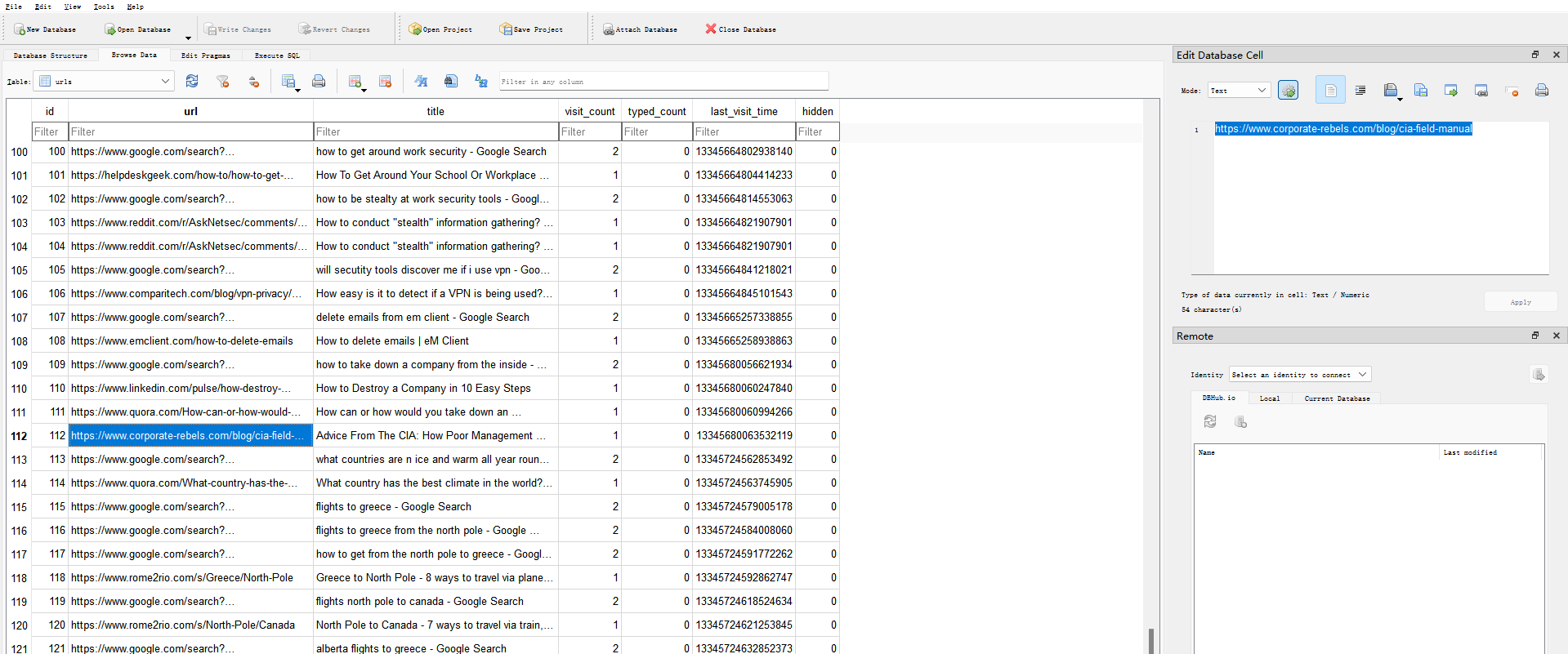This screenshot has height=654, width=1568.
Task: Click the find in table binoculars icon
Action: [x=450, y=81]
